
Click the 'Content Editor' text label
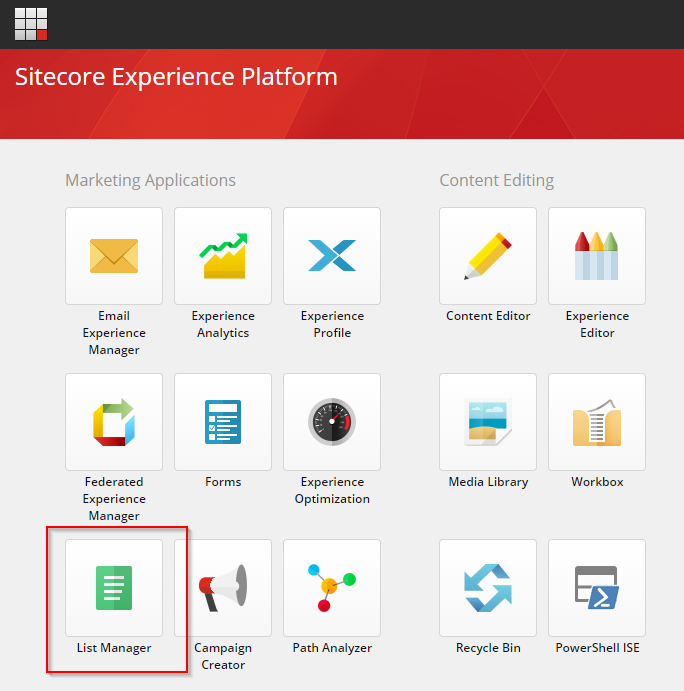click(x=488, y=316)
